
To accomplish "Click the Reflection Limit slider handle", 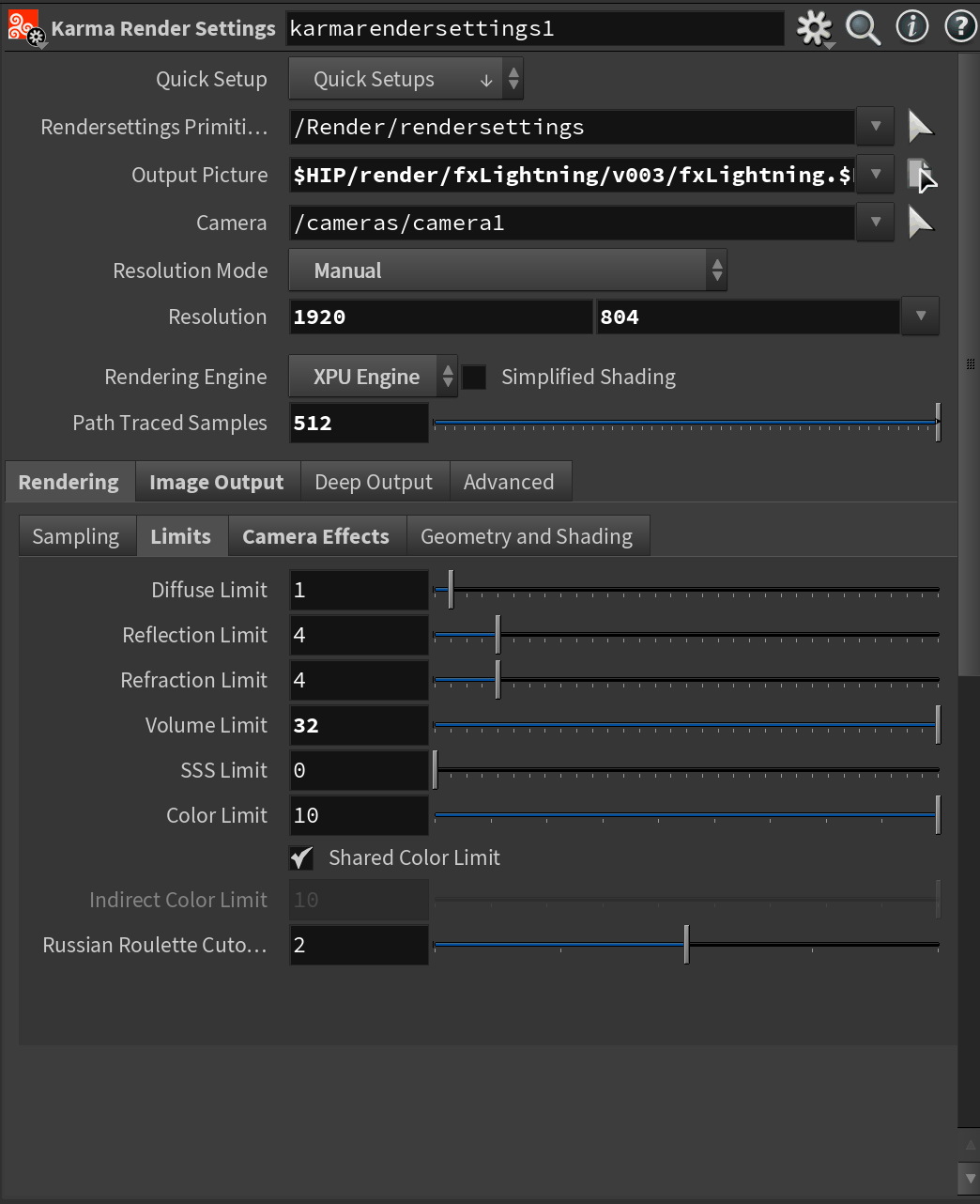I will tap(498, 634).
